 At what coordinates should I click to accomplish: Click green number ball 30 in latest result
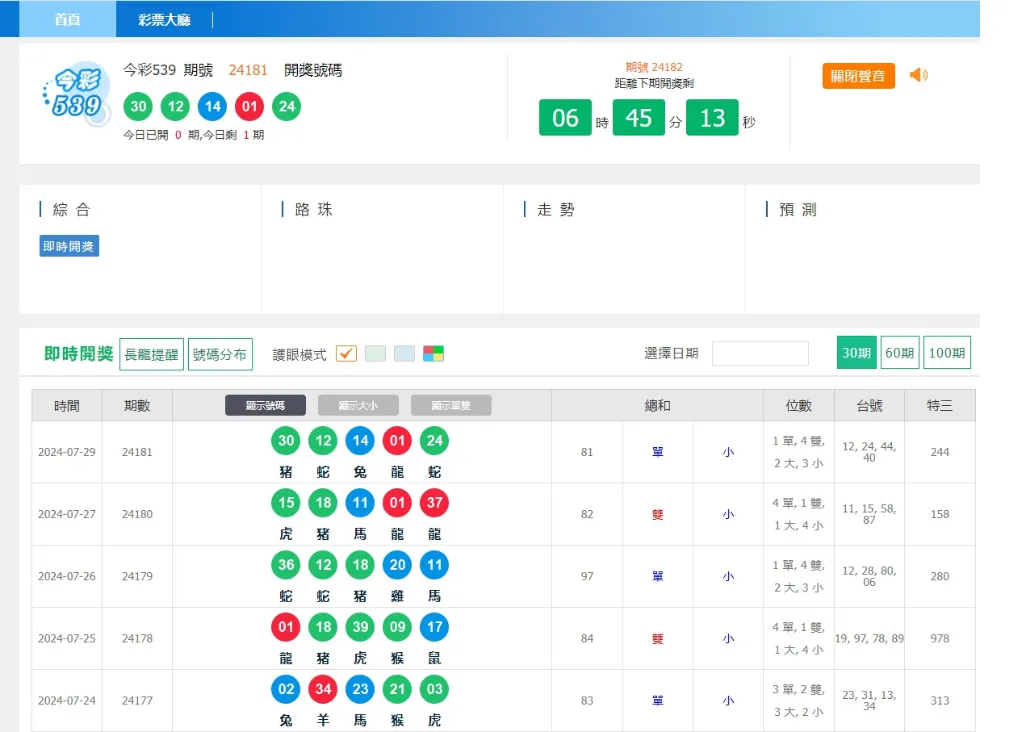137,106
